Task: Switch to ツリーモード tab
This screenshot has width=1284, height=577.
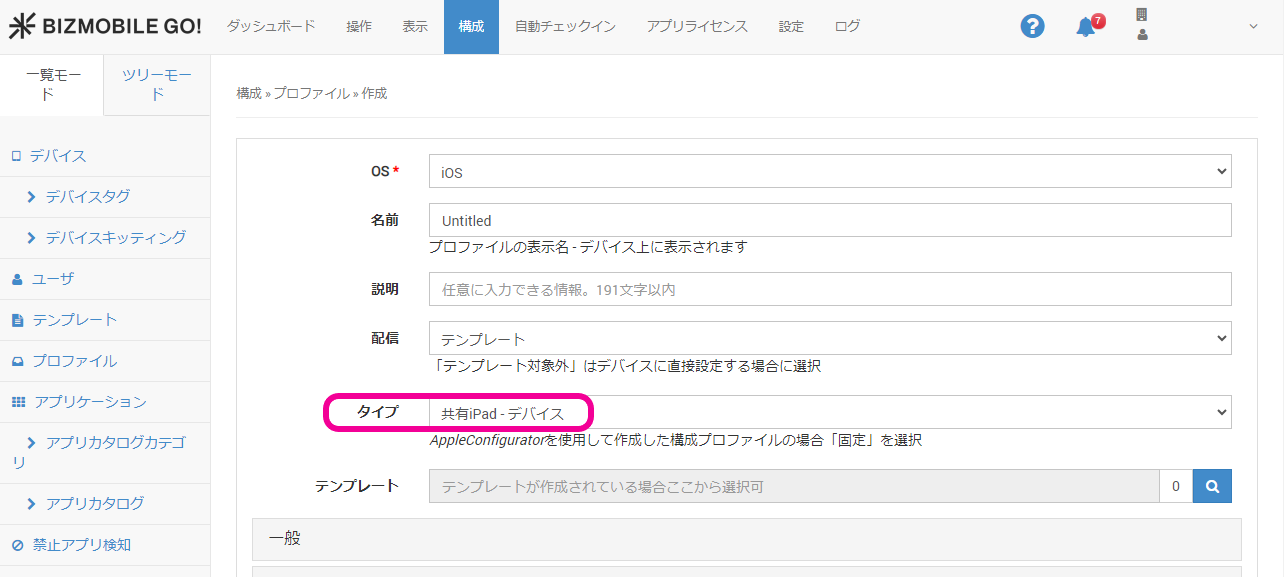Action: 157,85
